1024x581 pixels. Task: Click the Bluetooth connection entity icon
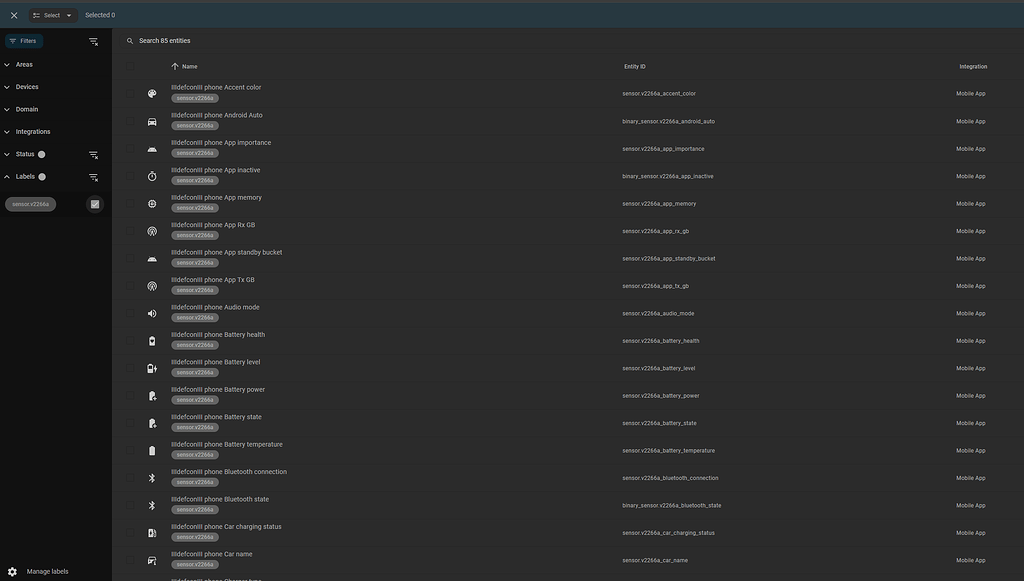point(149,476)
